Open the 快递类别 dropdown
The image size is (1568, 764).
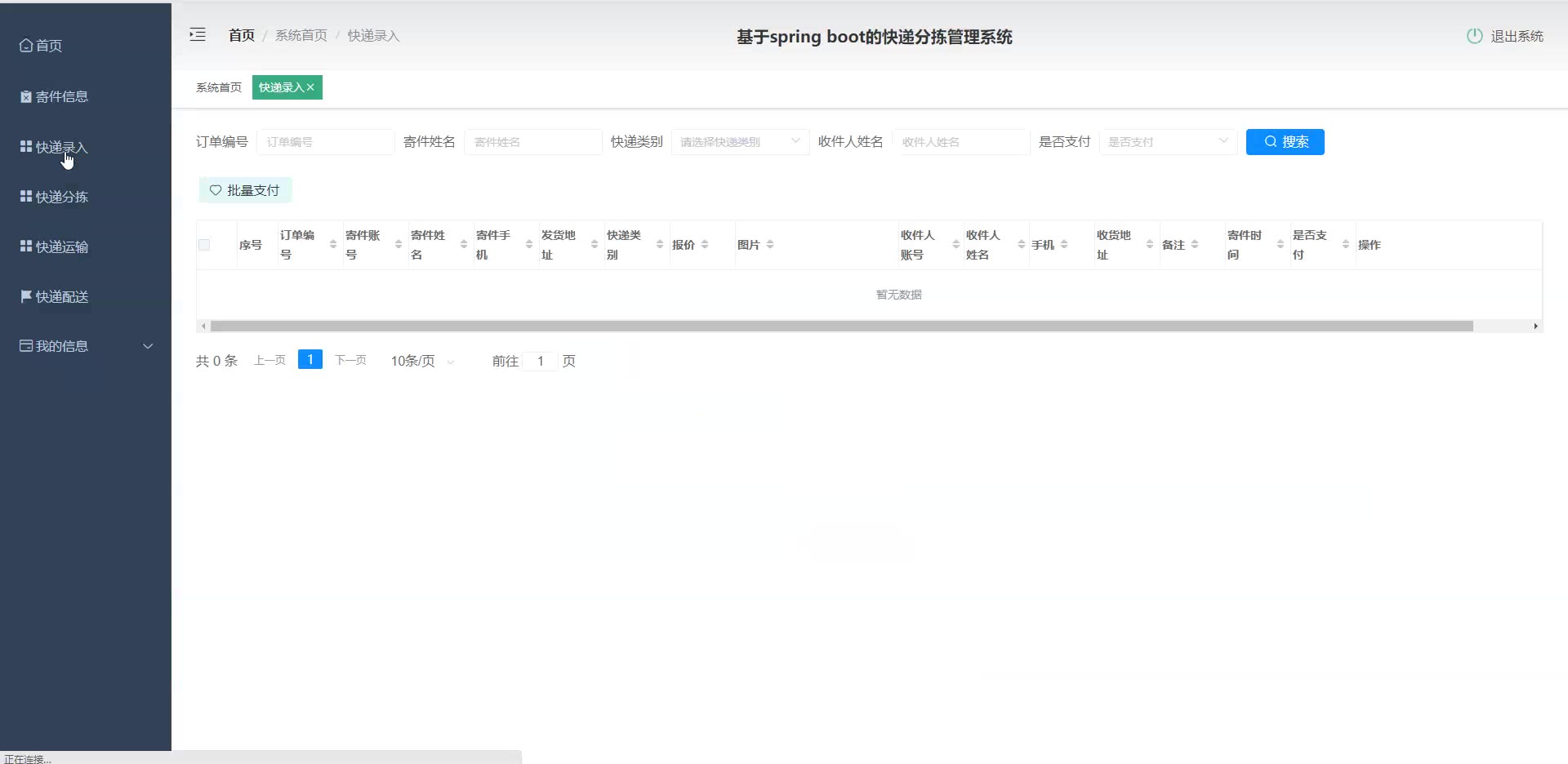pos(740,142)
